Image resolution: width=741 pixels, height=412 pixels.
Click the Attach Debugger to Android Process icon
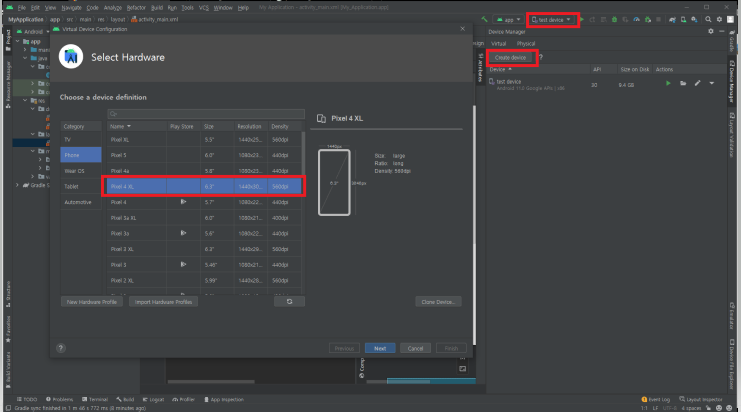point(648,19)
